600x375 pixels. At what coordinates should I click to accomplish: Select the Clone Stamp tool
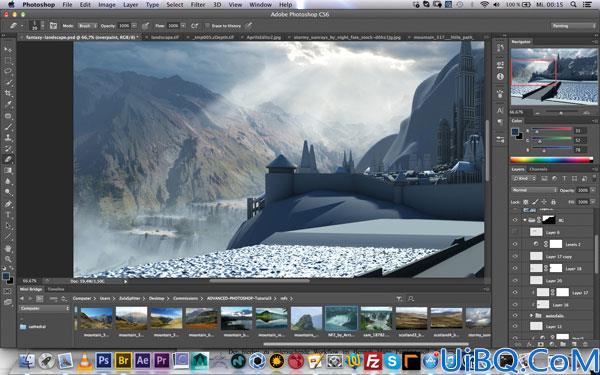(x=8, y=137)
